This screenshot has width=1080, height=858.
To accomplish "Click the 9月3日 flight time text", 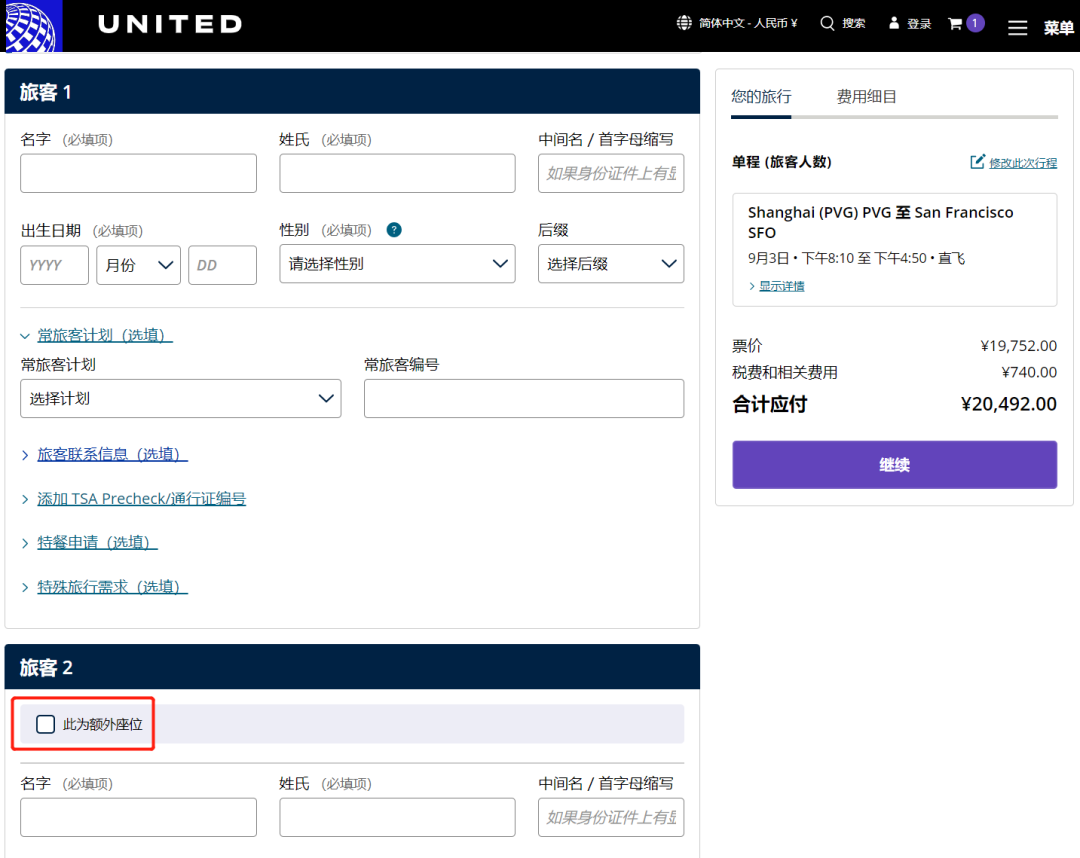I will [856, 258].
